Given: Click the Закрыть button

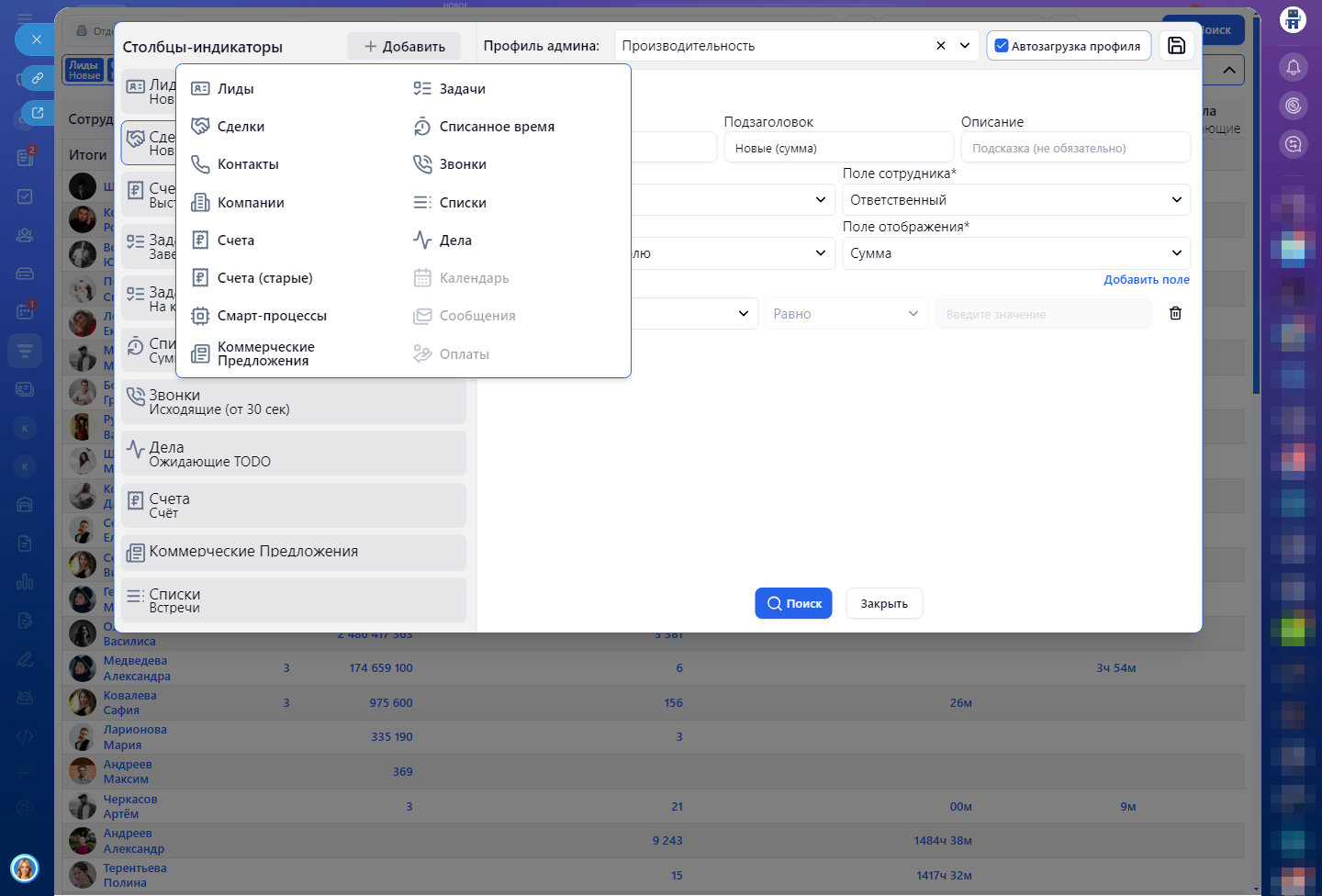Looking at the screenshot, I should (x=883, y=604).
